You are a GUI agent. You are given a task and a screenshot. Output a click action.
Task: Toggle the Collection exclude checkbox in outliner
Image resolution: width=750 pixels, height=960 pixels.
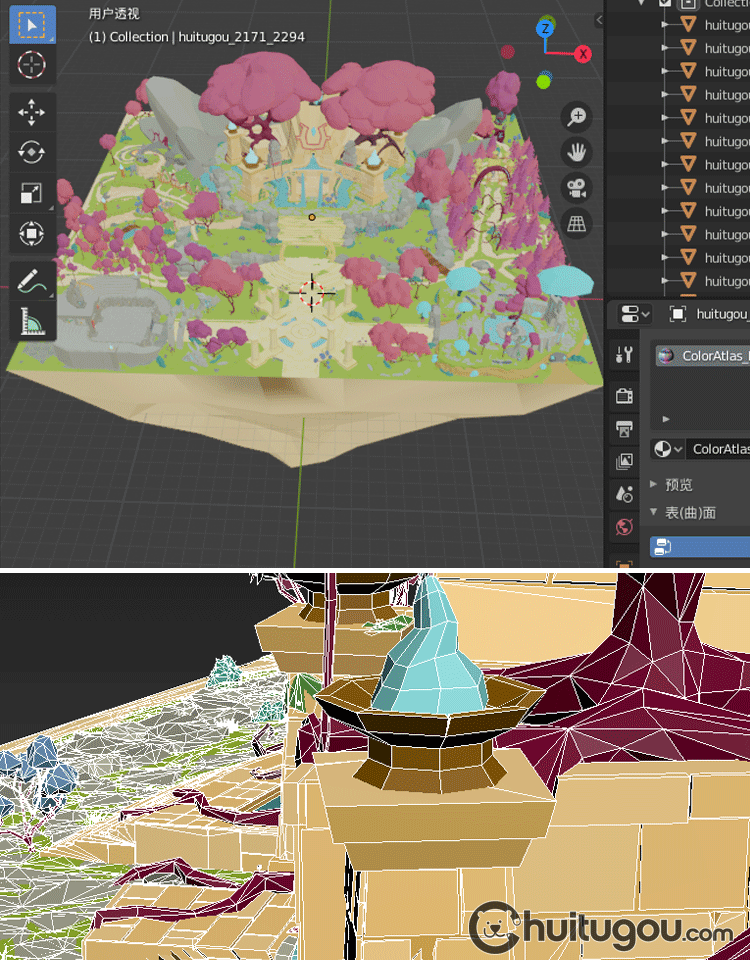[x=666, y=4]
